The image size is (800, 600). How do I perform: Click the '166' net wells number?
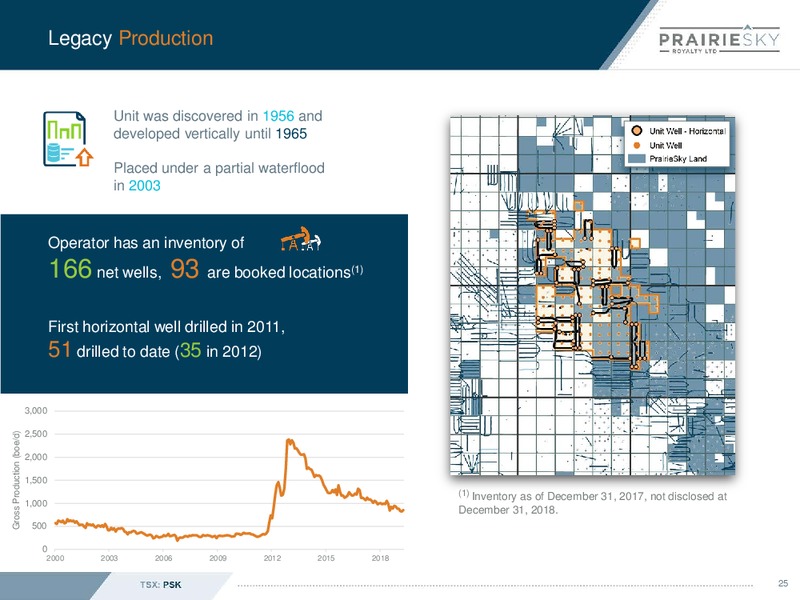pyautogui.click(x=70, y=268)
